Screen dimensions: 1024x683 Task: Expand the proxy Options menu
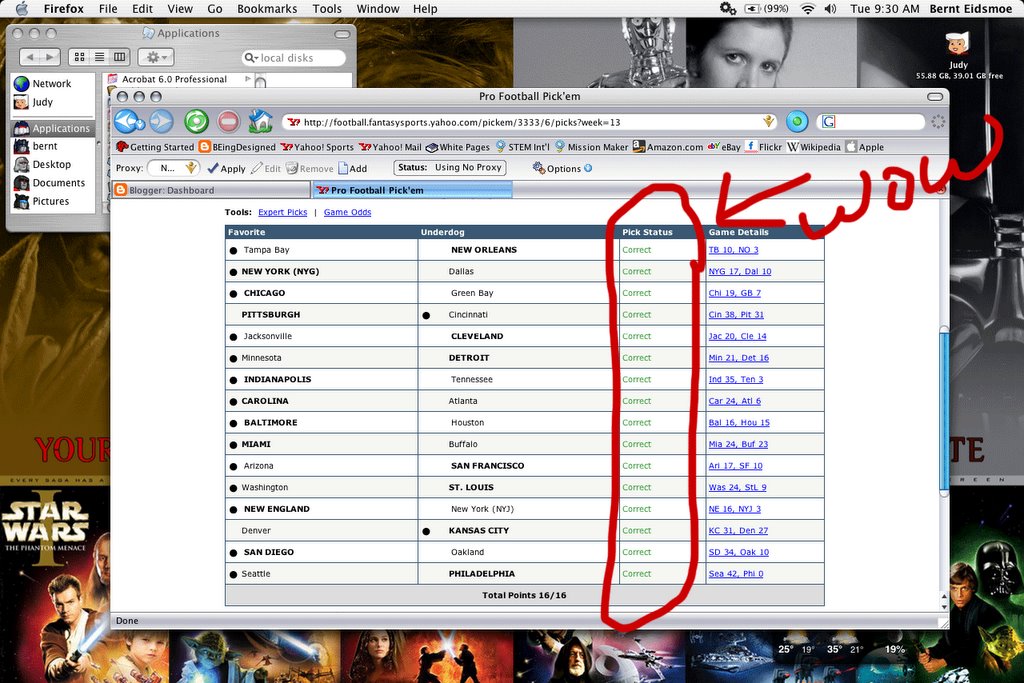(x=561, y=169)
